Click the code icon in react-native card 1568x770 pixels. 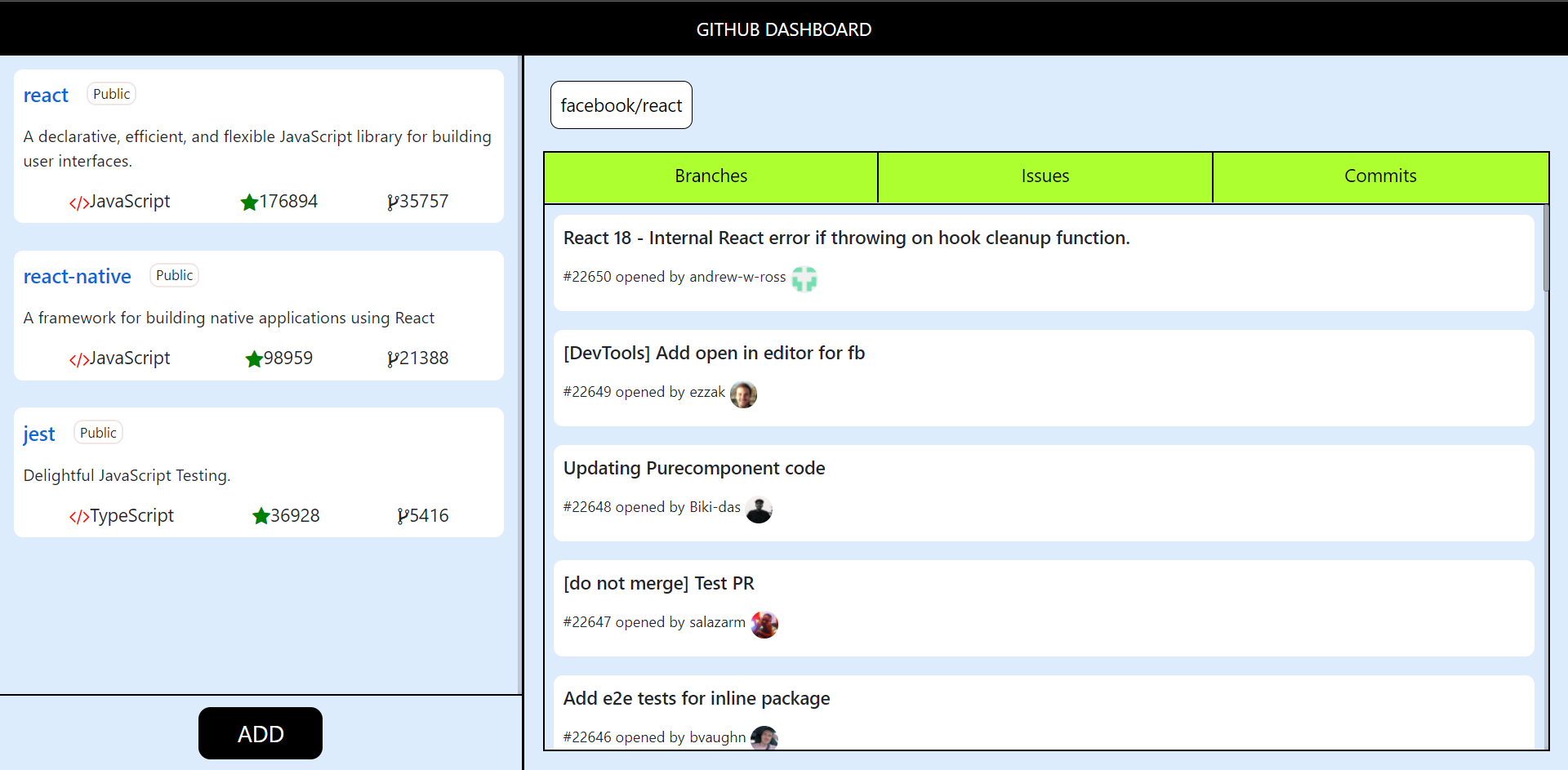point(79,360)
